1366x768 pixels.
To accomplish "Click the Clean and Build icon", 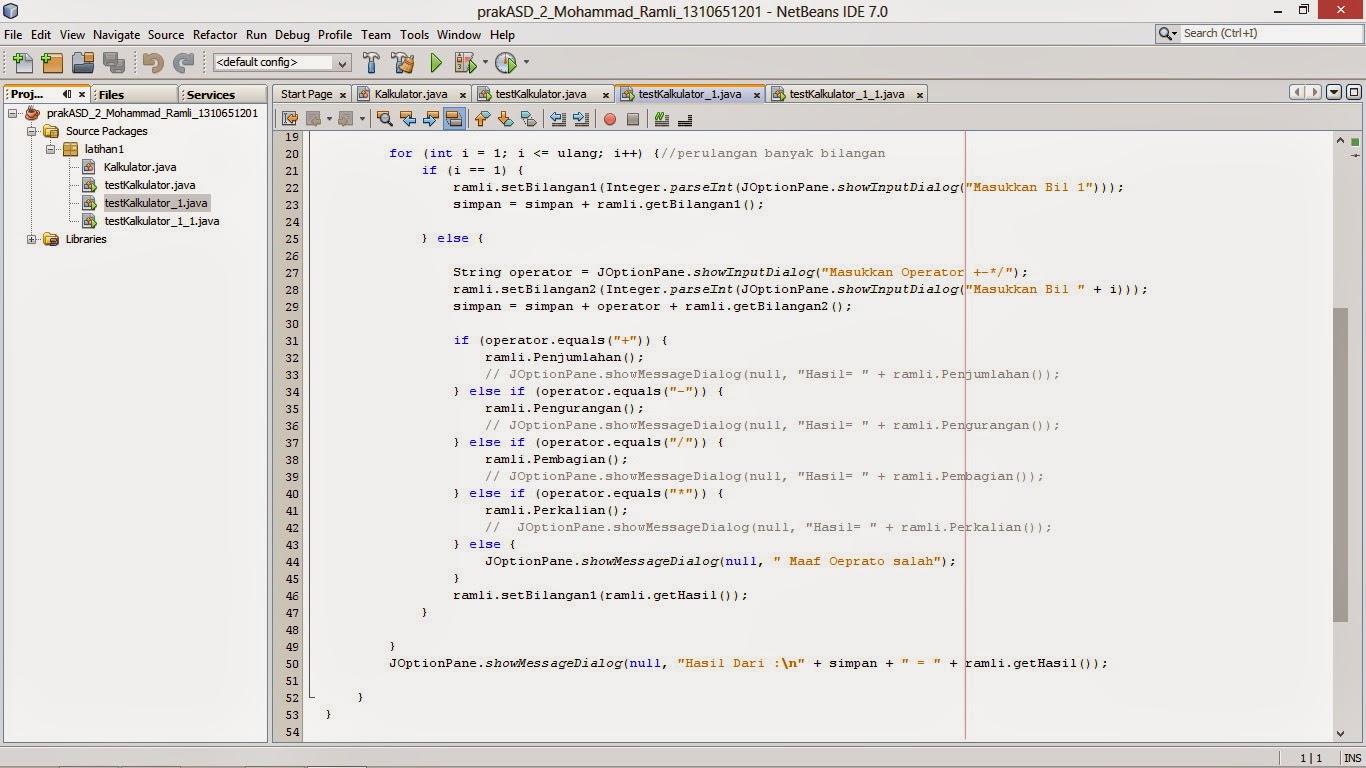I will (403, 62).
